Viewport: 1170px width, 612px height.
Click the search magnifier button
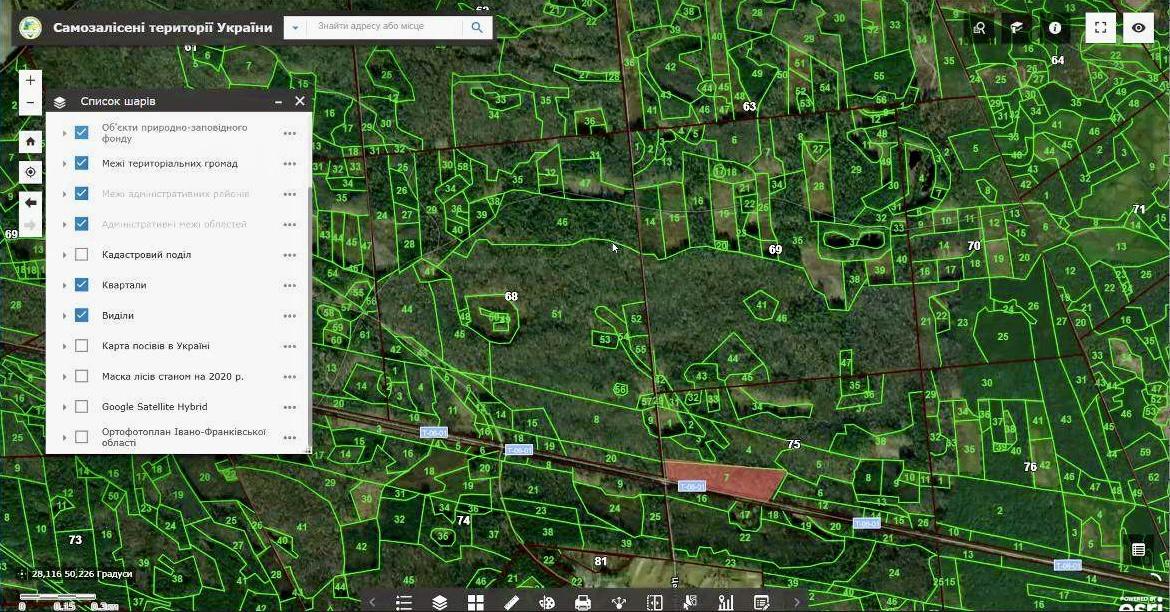click(478, 28)
